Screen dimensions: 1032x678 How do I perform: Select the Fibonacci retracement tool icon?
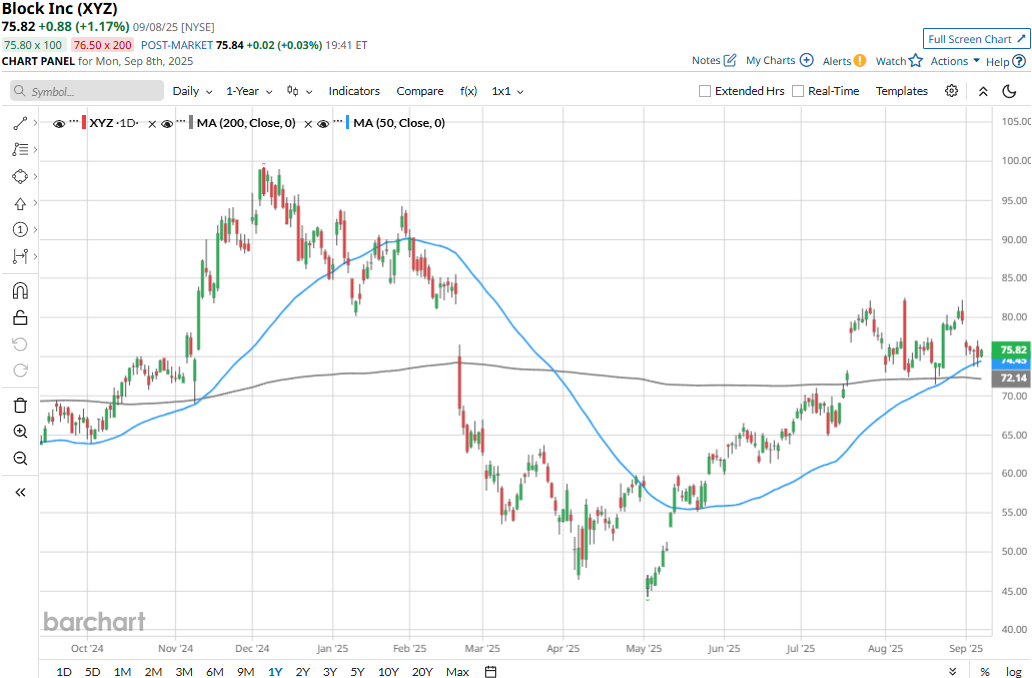[x=20, y=149]
